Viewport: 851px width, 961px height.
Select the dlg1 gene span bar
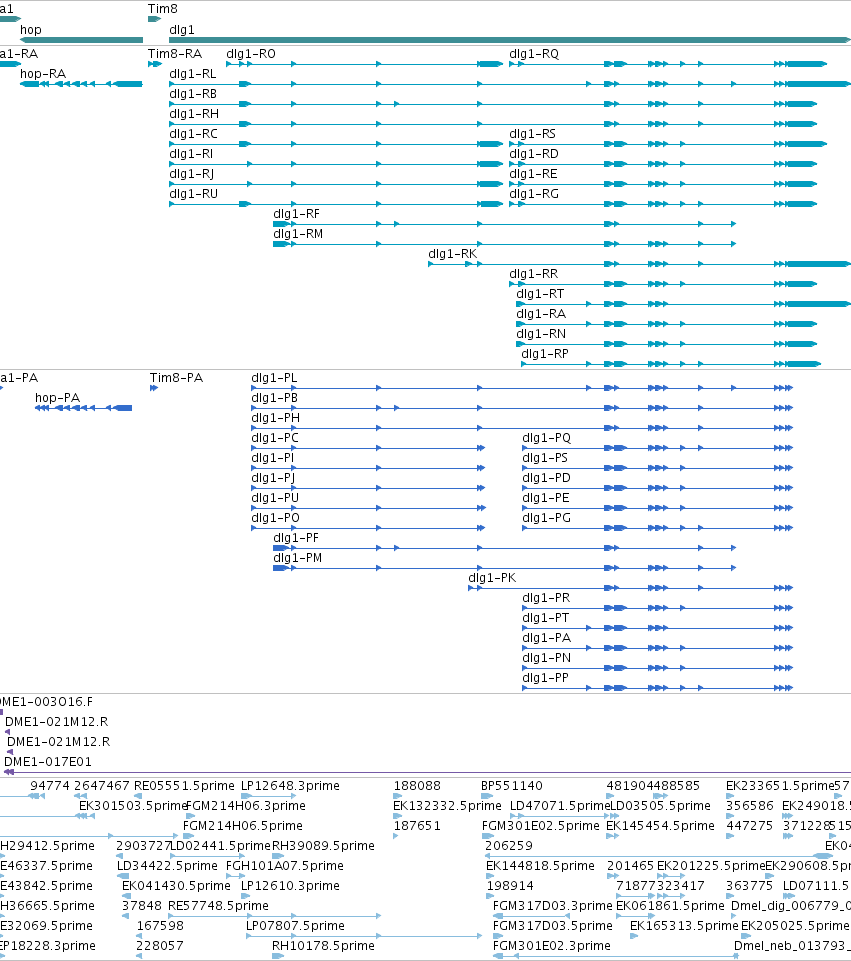click(510, 40)
